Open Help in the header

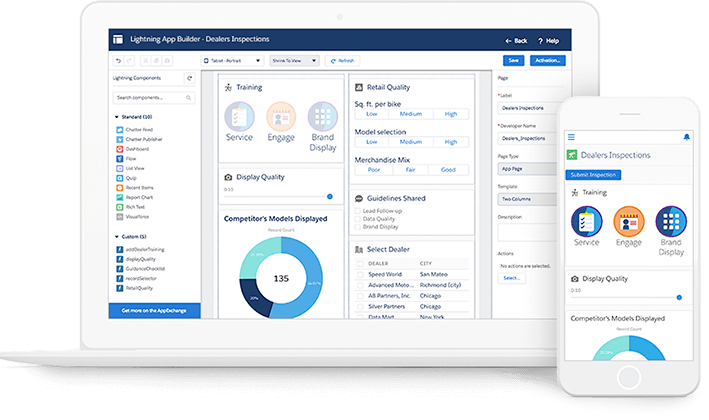click(548, 41)
